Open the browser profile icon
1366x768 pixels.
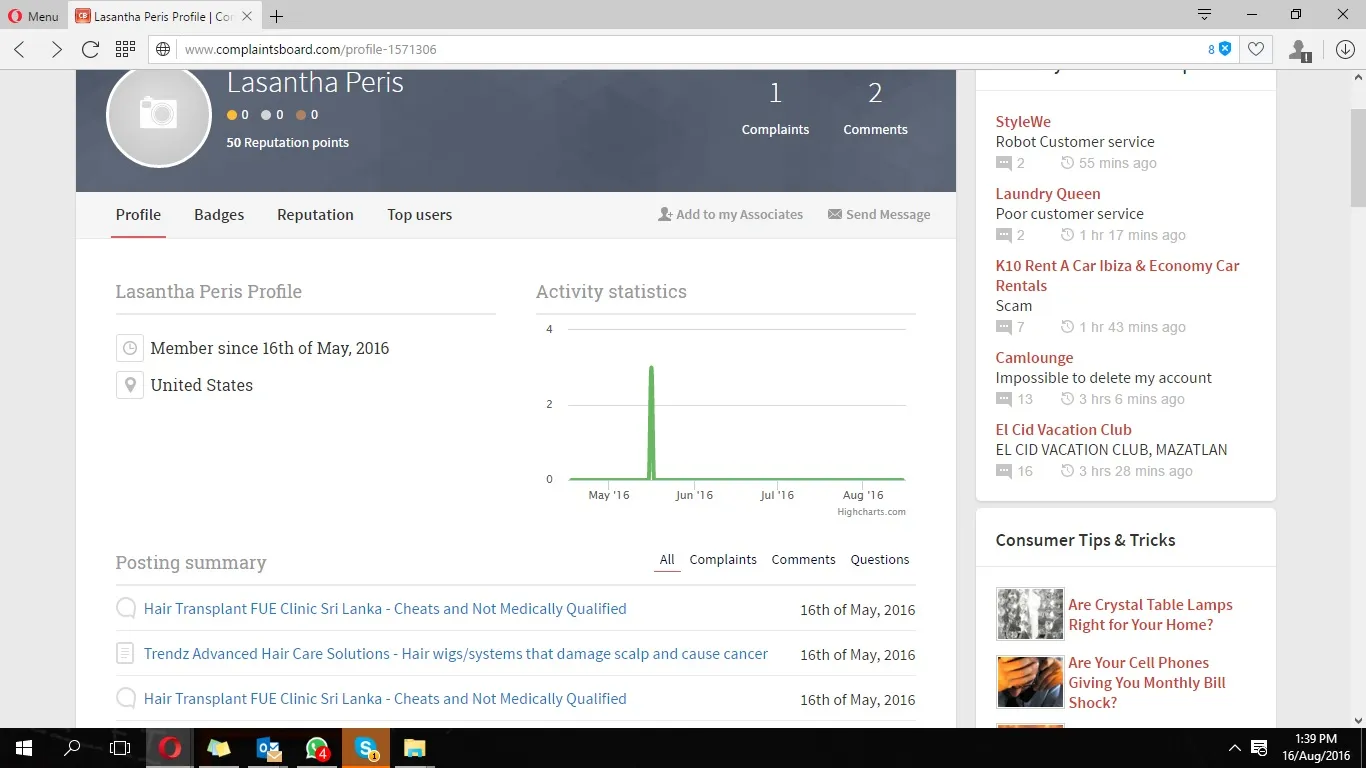(1299, 50)
